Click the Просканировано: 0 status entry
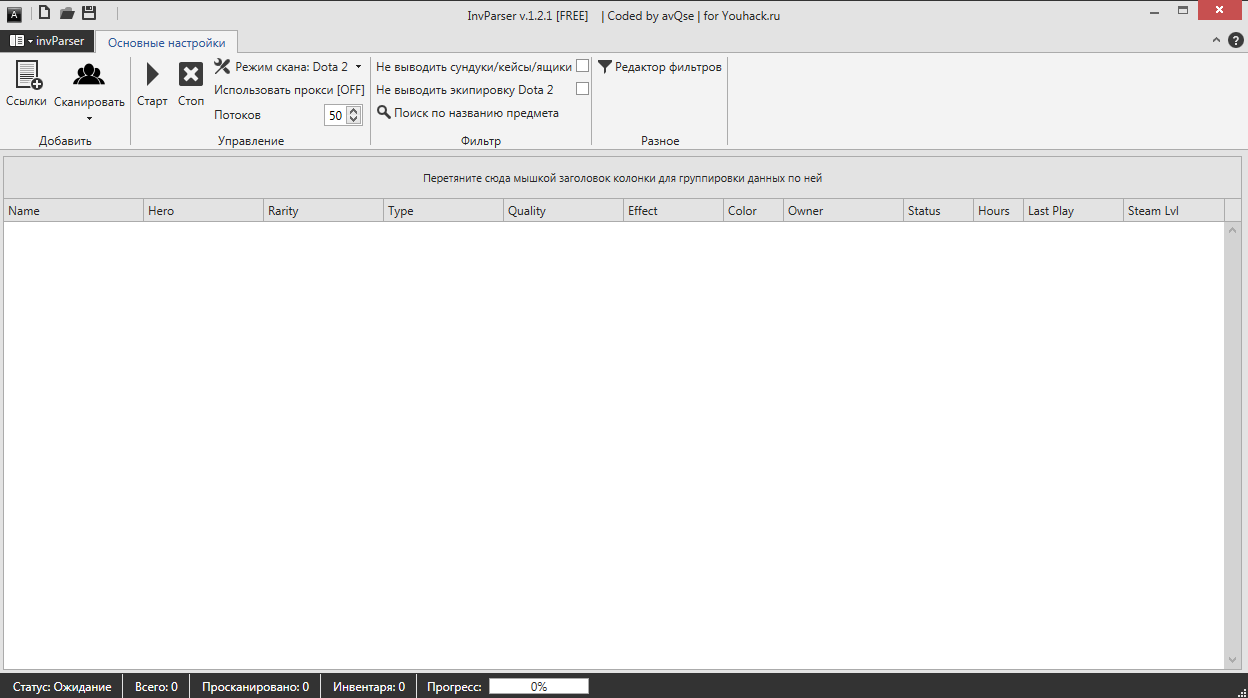 click(x=255, y=687)
